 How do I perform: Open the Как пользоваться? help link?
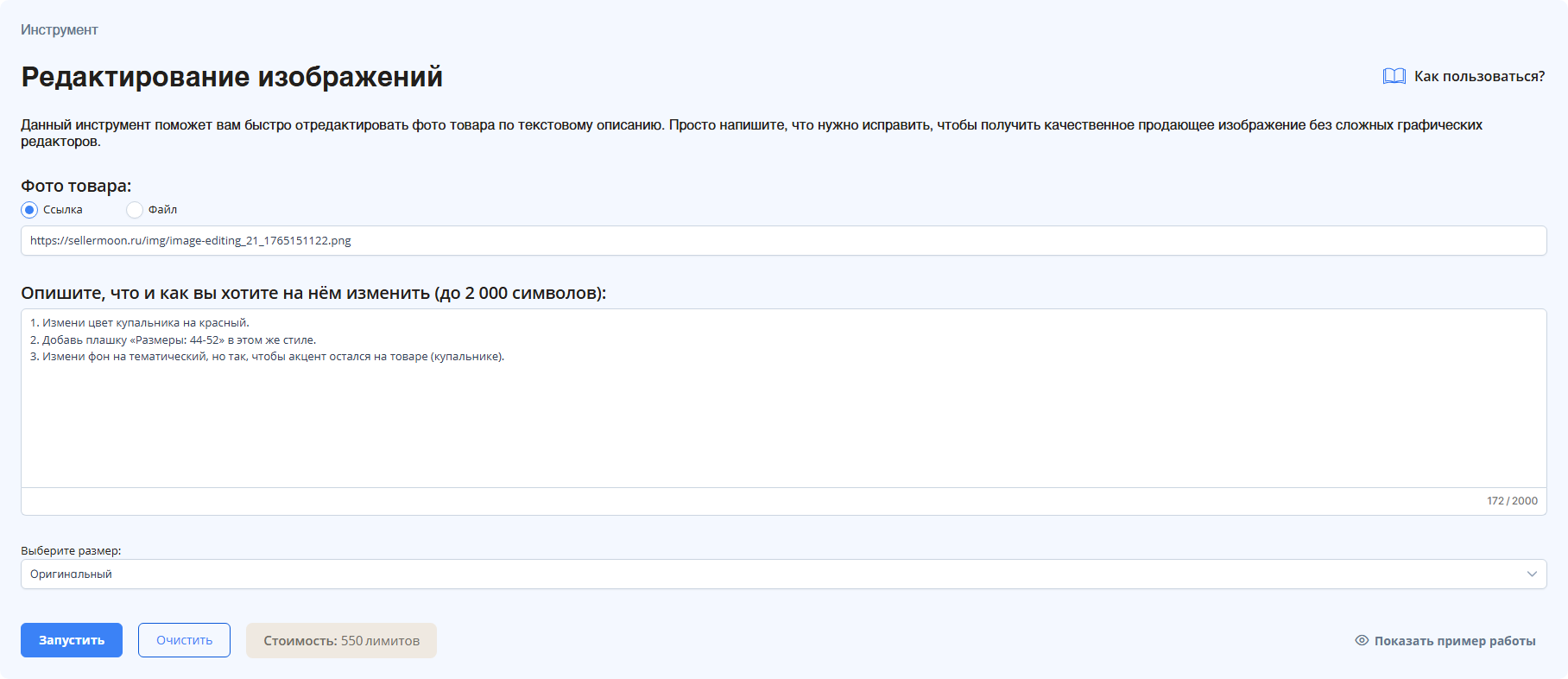tap(1479, 76)
